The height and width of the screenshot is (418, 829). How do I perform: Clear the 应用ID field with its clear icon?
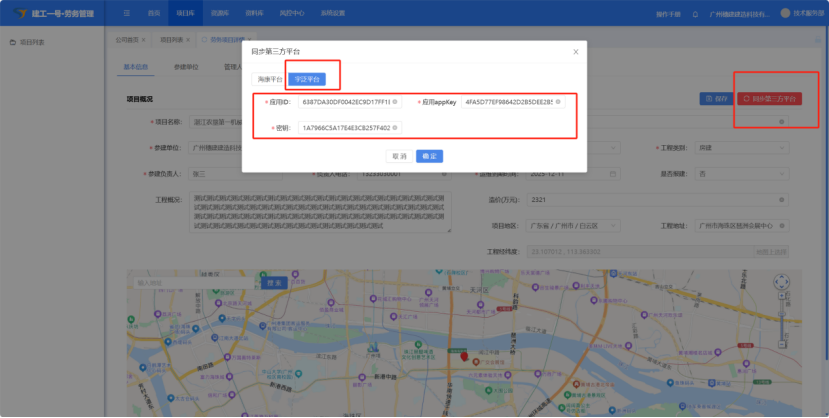coord(394,102)
